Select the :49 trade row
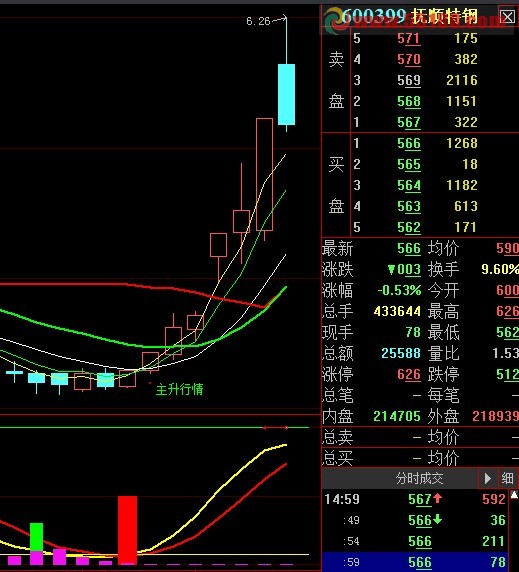519x572 pixels. point(416,520)
